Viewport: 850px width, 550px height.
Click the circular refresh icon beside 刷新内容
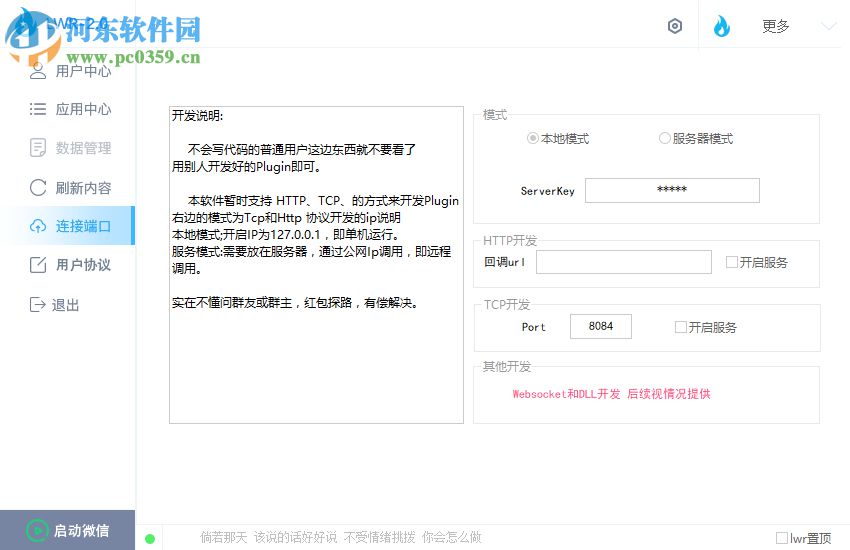(38, 187)
